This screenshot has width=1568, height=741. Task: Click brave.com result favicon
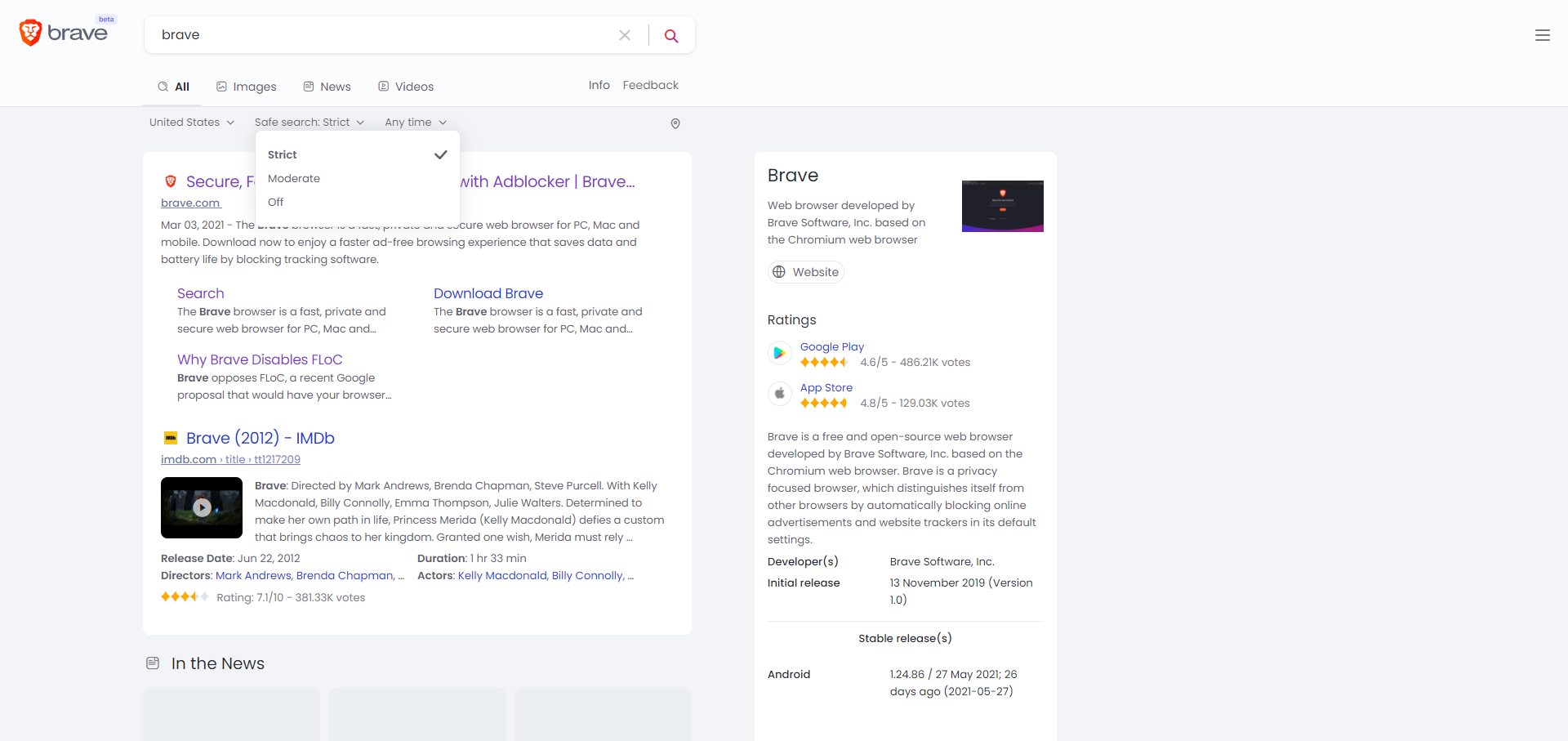click(171, 181)
